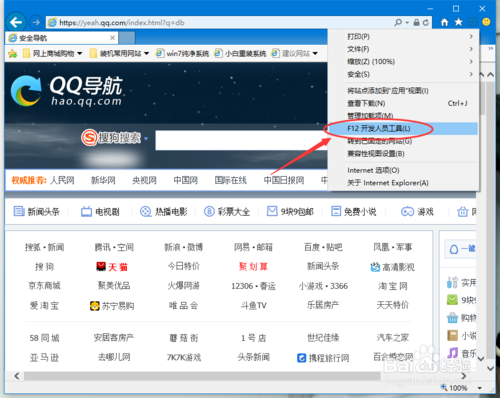
Task: Click the Sogou search engine logo
Action: 111,138
